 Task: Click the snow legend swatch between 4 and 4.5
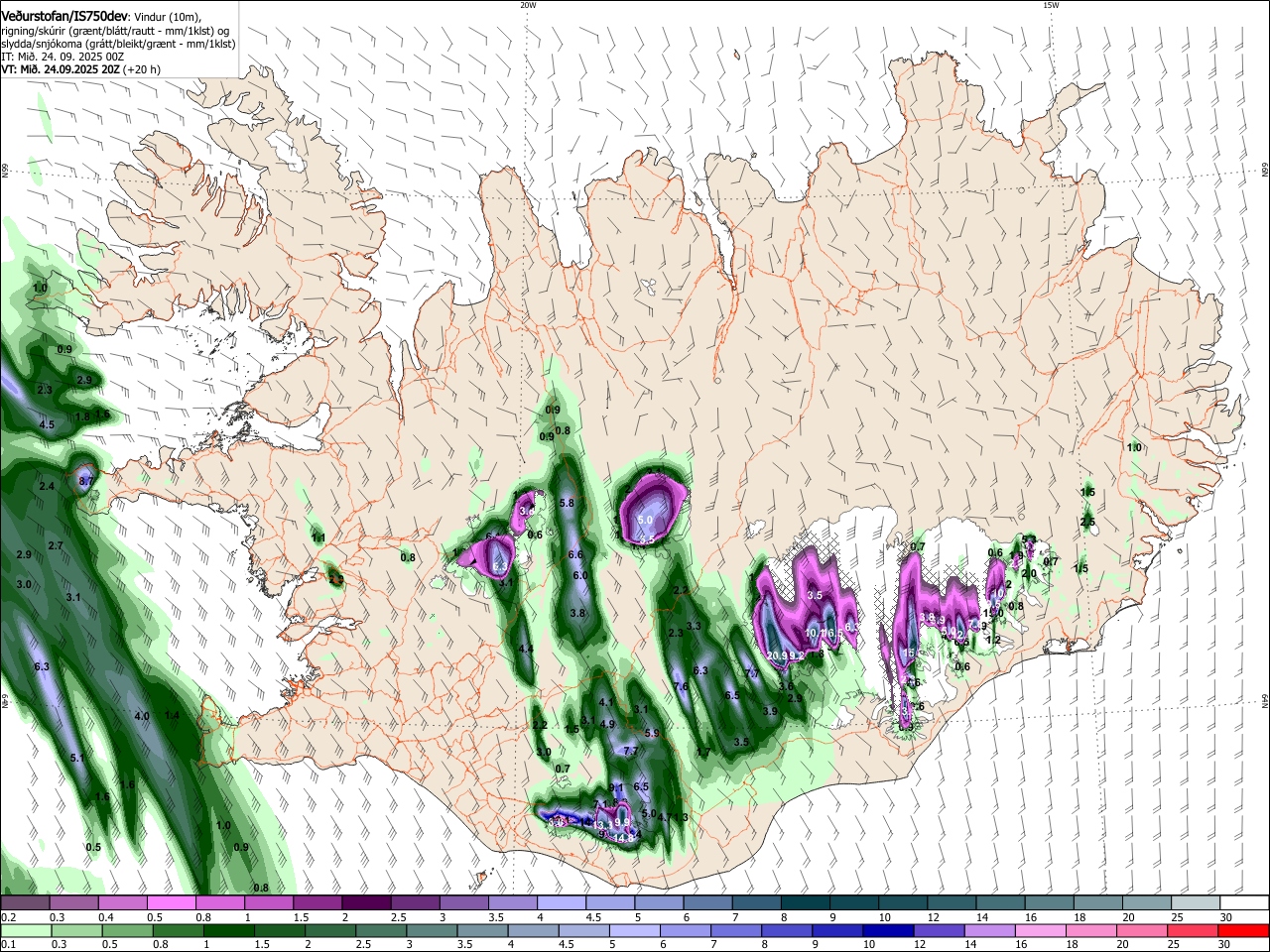point(560,902)
